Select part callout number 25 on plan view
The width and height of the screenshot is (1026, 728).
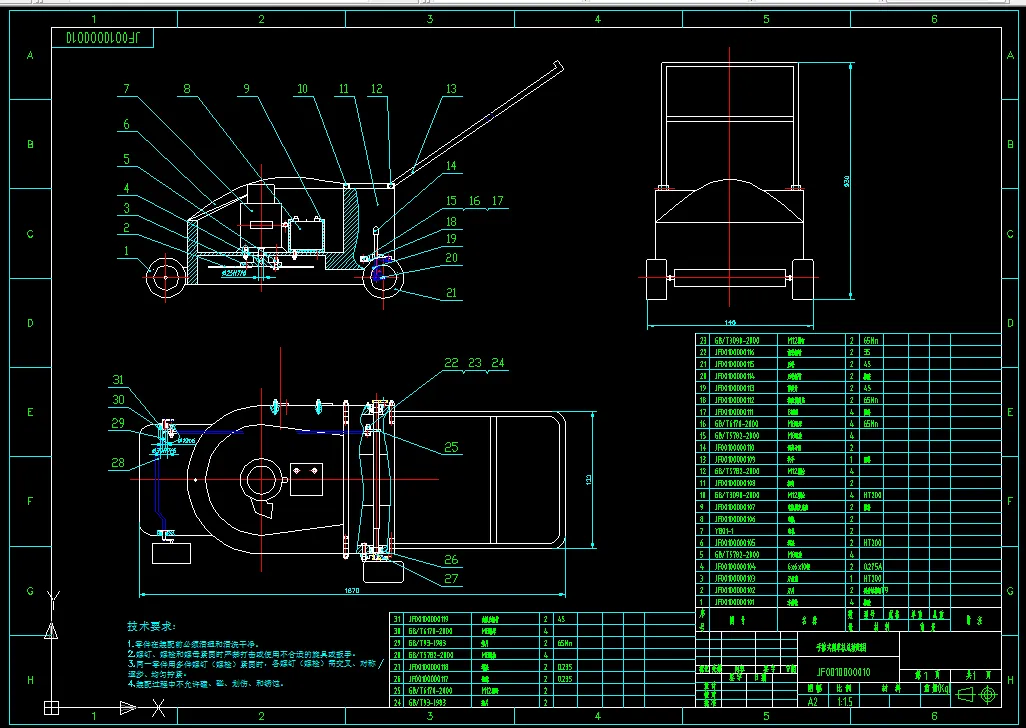pos(451,447)
